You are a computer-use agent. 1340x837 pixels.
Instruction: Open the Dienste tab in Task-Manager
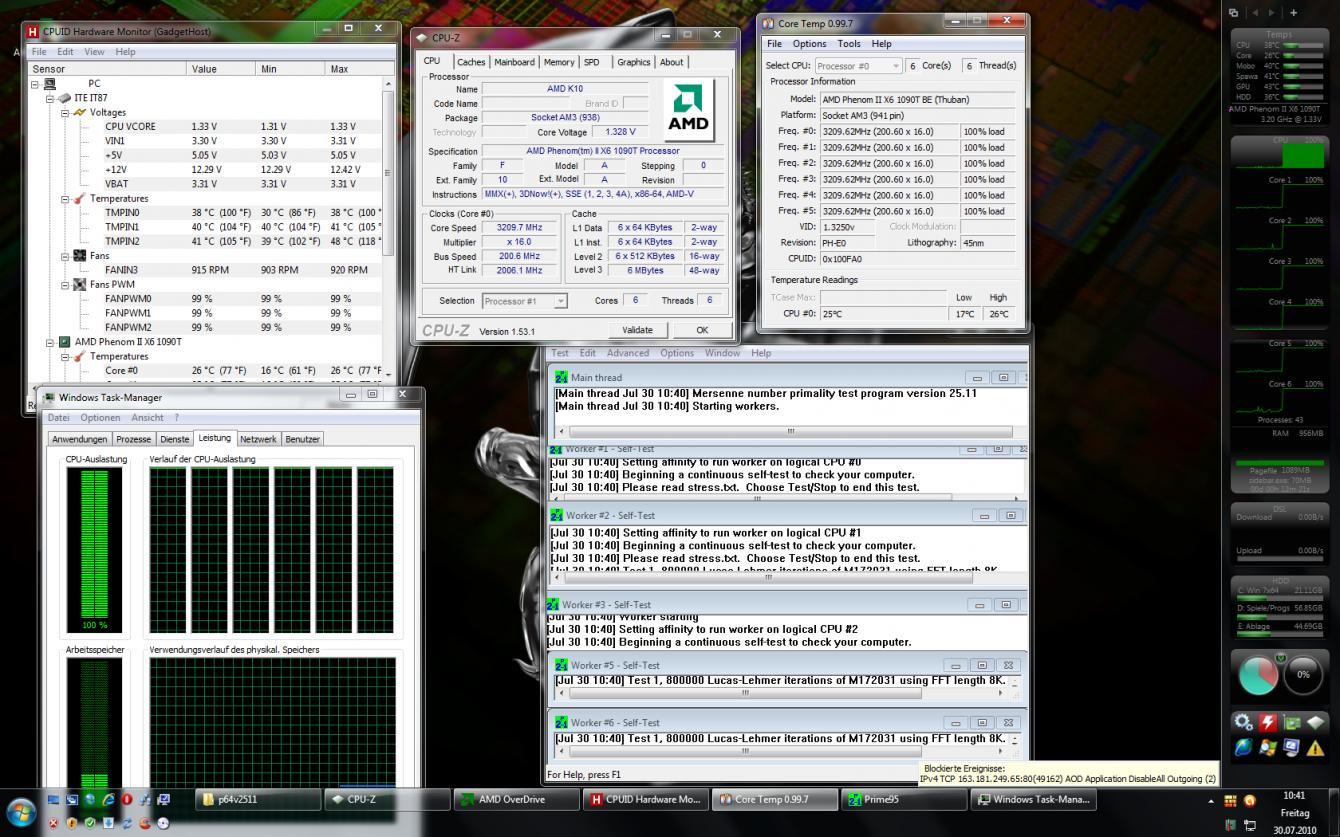point(174,439)
